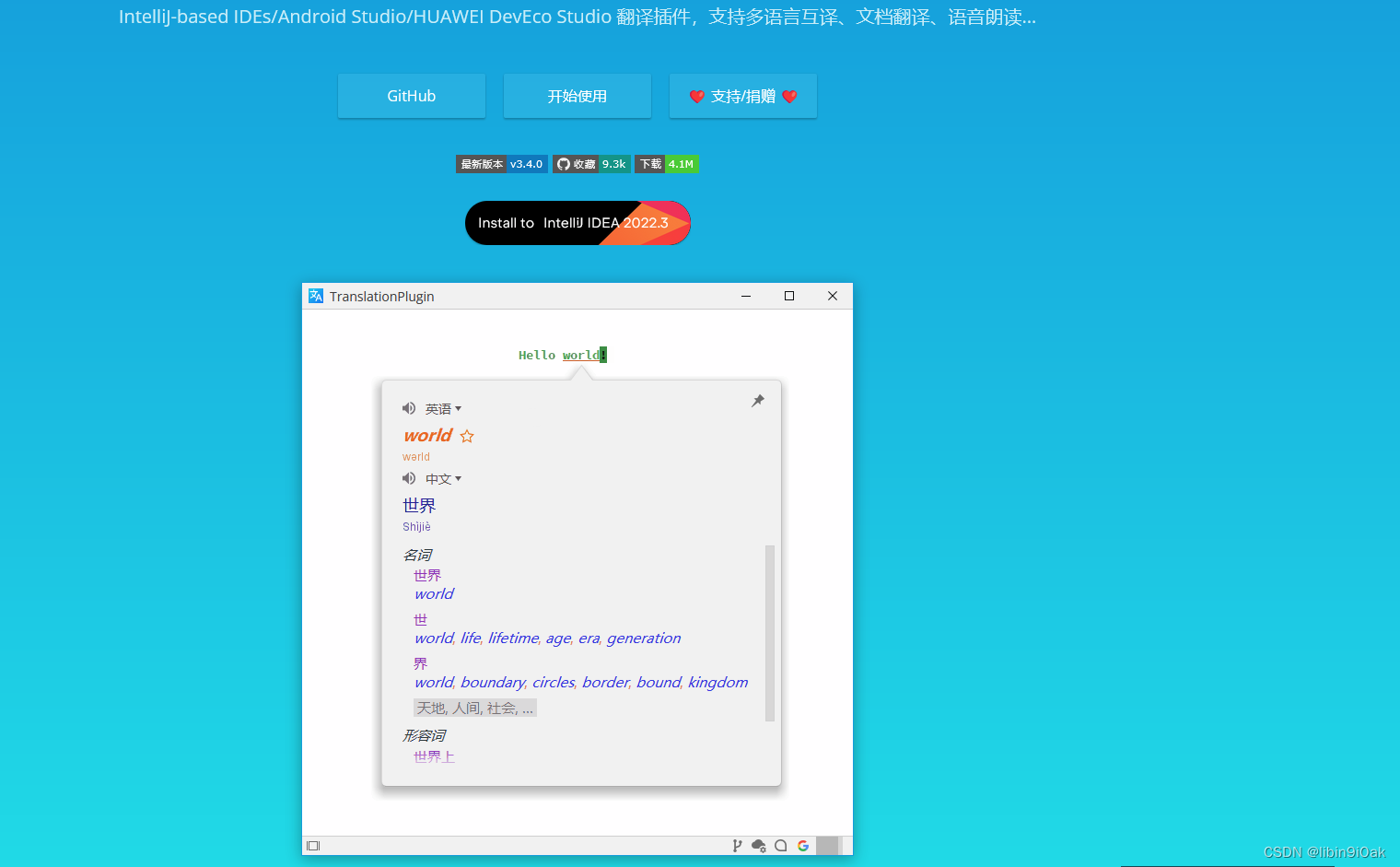Click 'kingdom' in the 界 meanings
Viewport: 1400px width, 867px height.
click(717, 682)
